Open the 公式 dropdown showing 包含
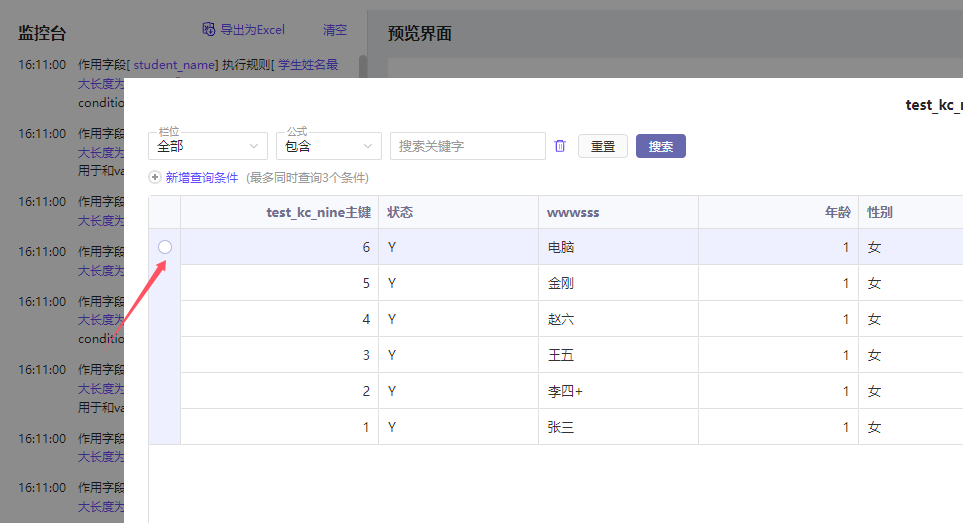Image resolution: width=963 pixels, height=523 pixels. (x=329, y=146)
